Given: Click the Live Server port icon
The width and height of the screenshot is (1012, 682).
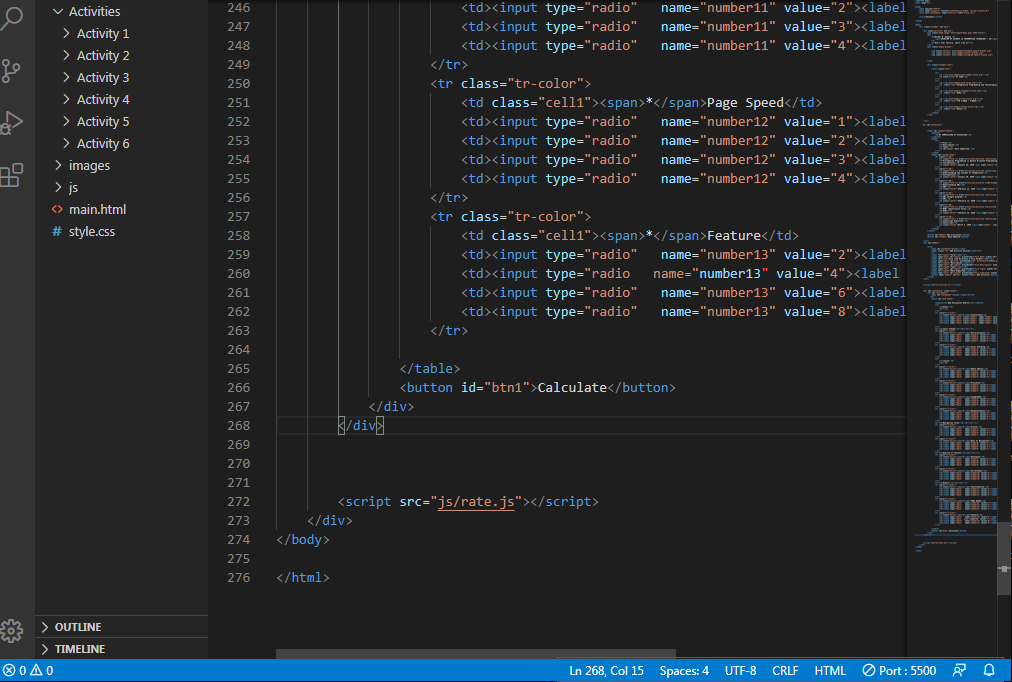Looking at the screenshot, I should pyautogui.click(x=869, y=670).
